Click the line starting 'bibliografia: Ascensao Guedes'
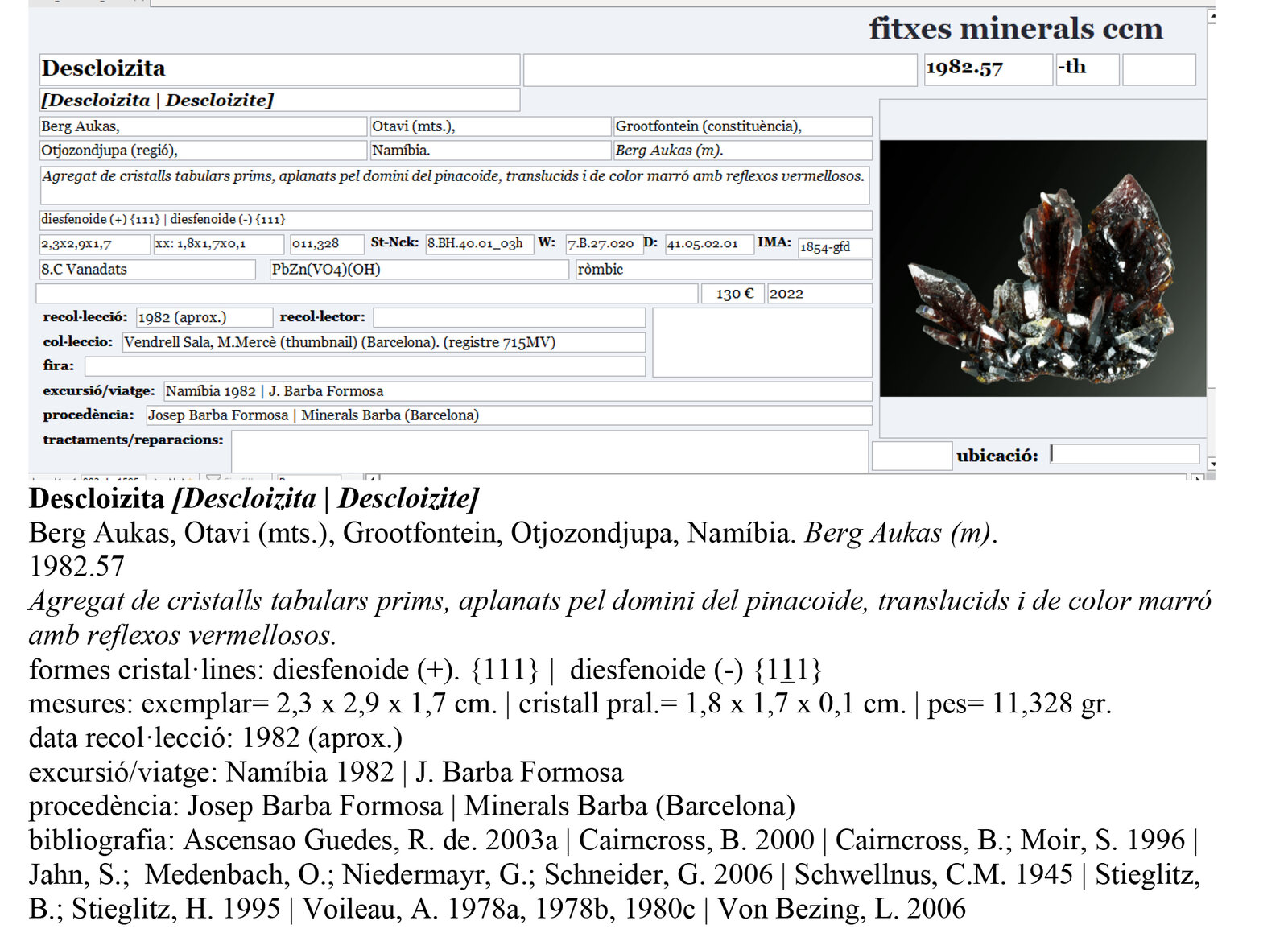1288x933 pixels. (x=615, y=875)
